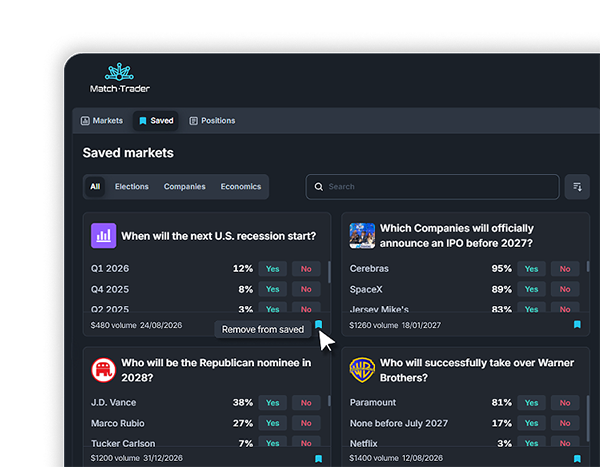Unsave the IPO companies market bookmark
Viewport: 600px width, 467px height.
(x=577, y=325)
